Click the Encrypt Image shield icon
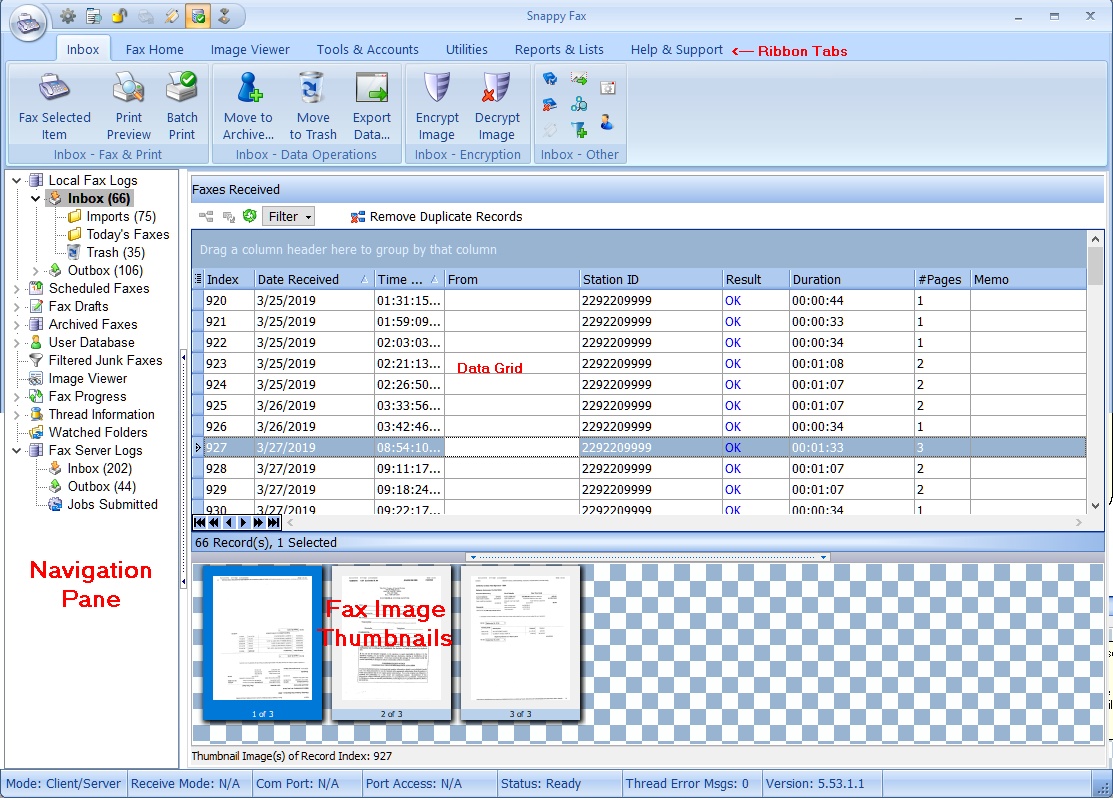 pos(437,89)
